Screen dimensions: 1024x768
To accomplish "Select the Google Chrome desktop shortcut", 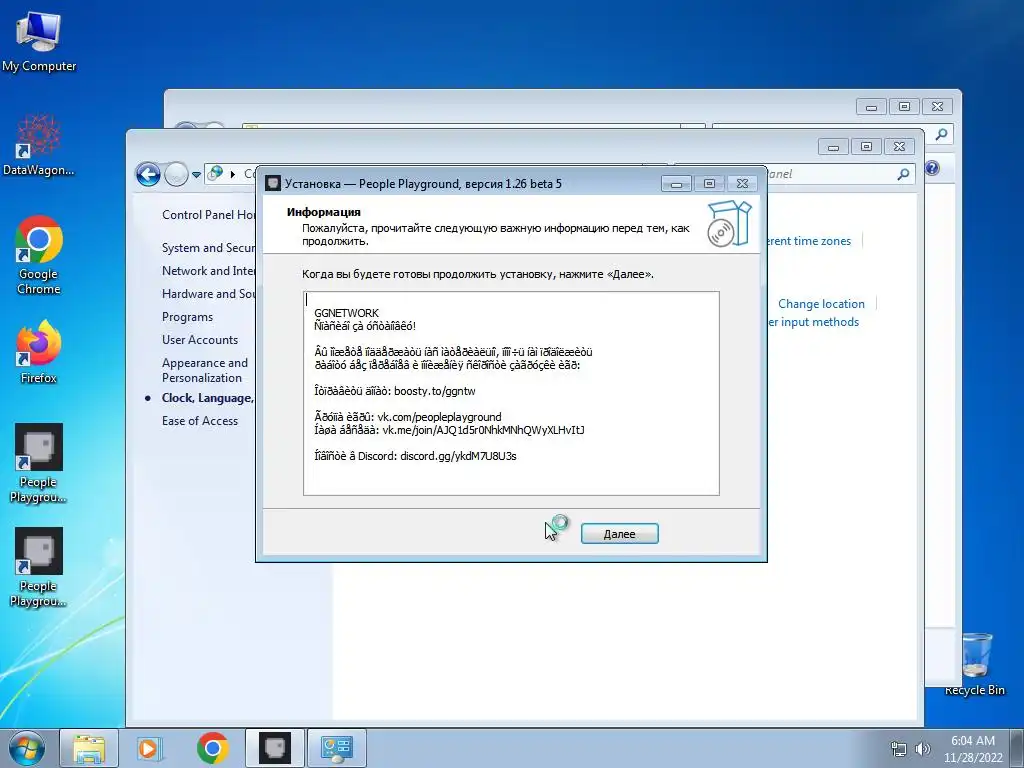I will click(x=39, y=255).
